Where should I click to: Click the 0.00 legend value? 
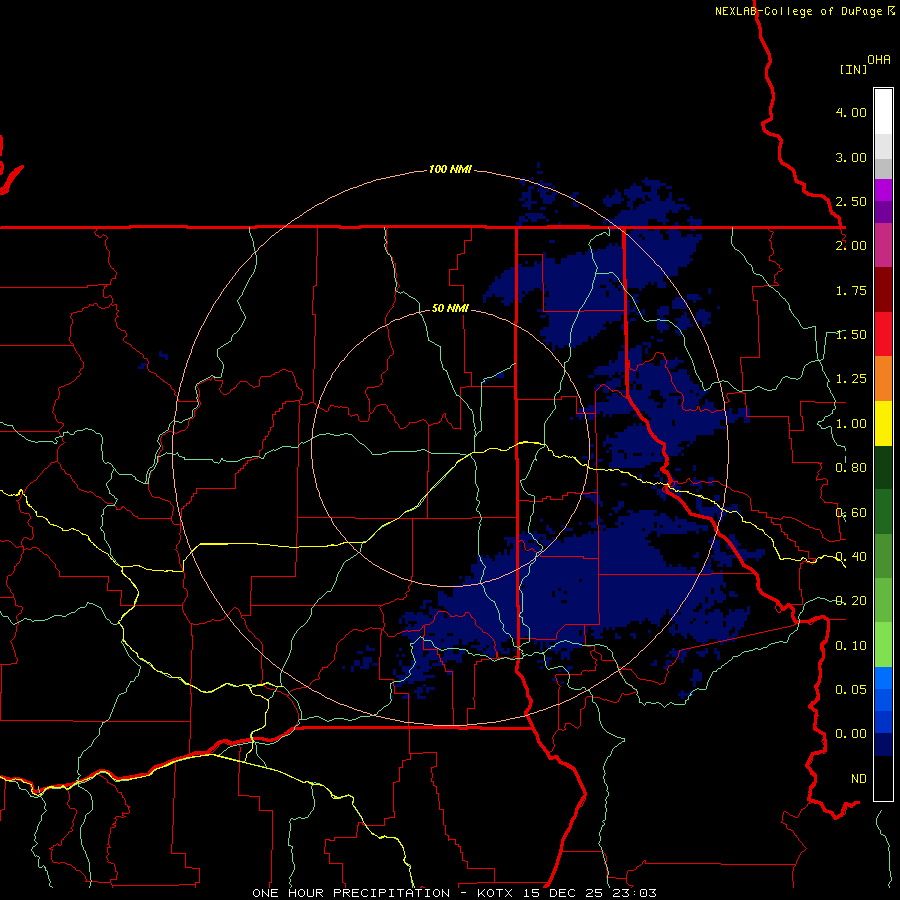click(851, 734)
